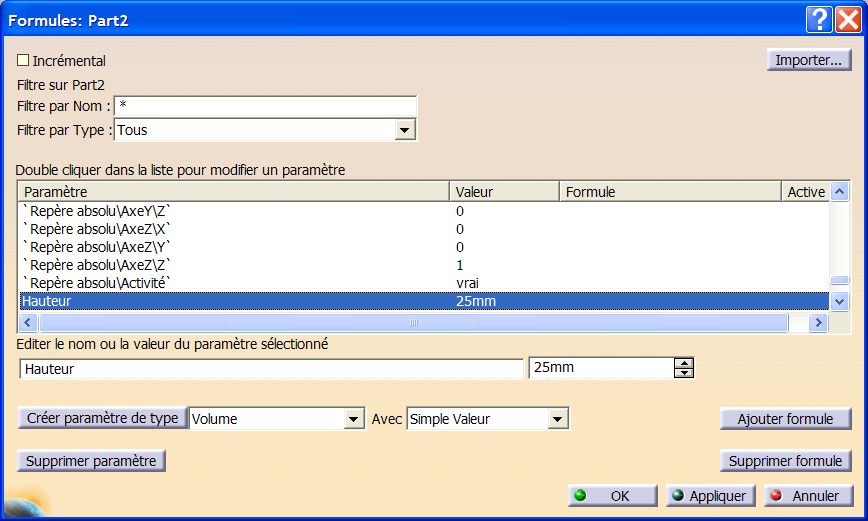
Task: Click the Active column header
Action: tap(805, 192)
